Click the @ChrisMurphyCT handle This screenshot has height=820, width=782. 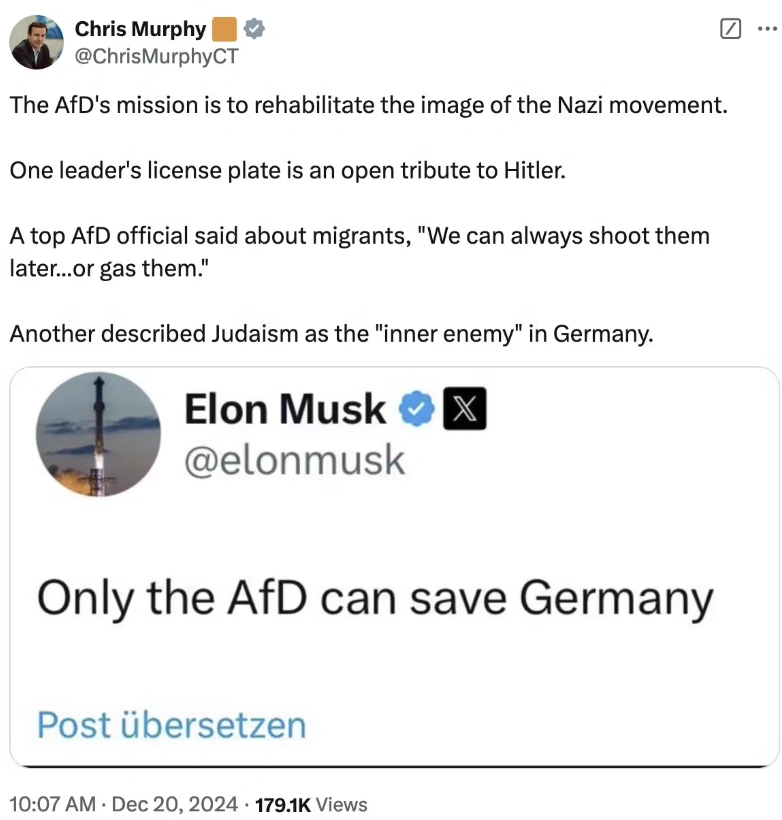point(156,55)
